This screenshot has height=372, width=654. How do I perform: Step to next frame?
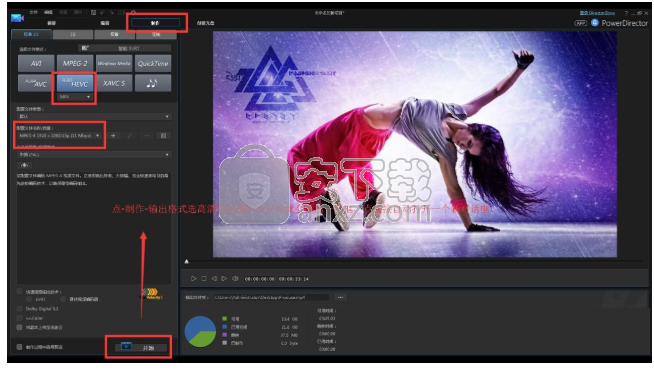224,278
